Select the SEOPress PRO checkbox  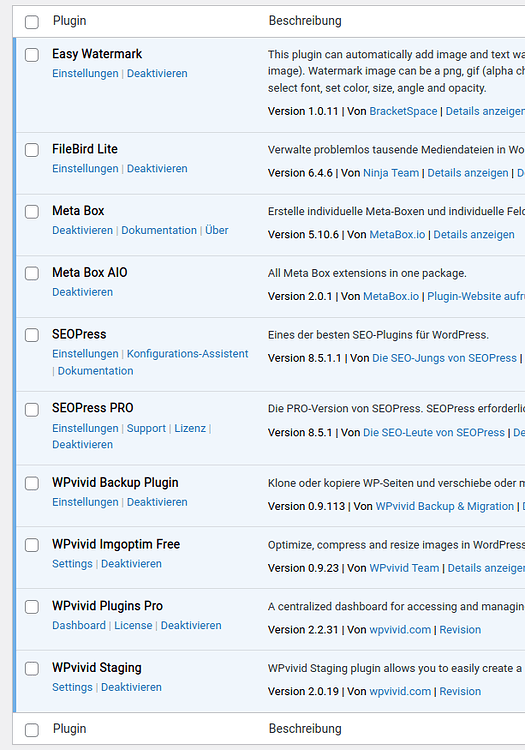(32, 409)
